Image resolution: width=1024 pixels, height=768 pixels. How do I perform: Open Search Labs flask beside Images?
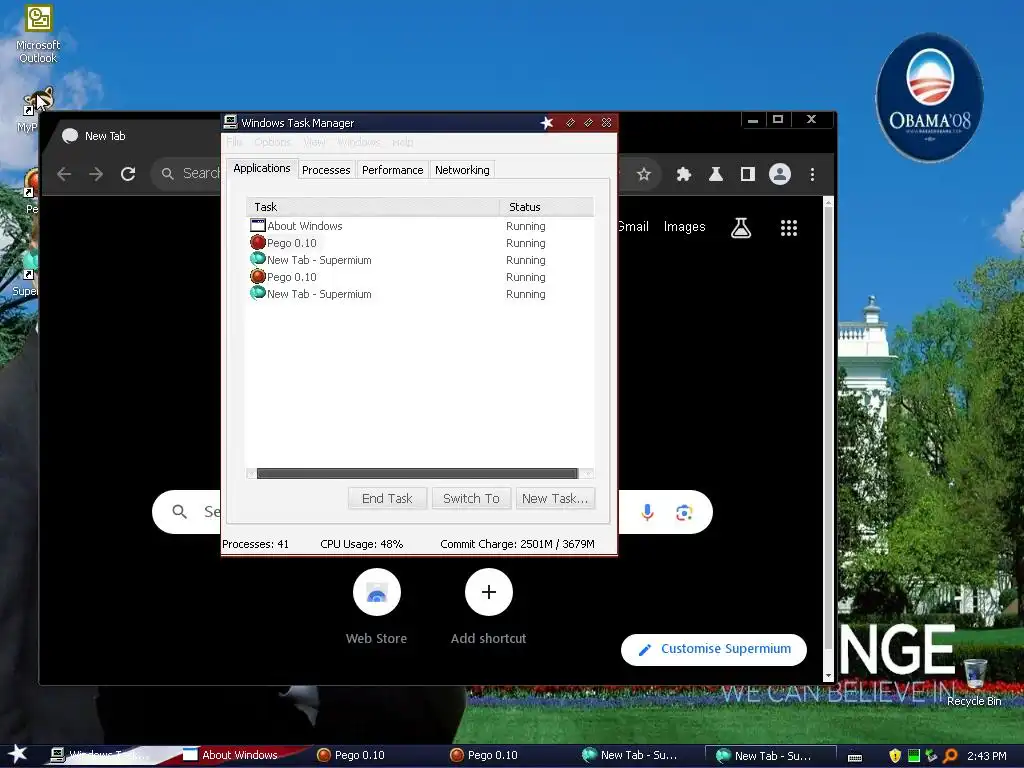(x=741, y=227)
